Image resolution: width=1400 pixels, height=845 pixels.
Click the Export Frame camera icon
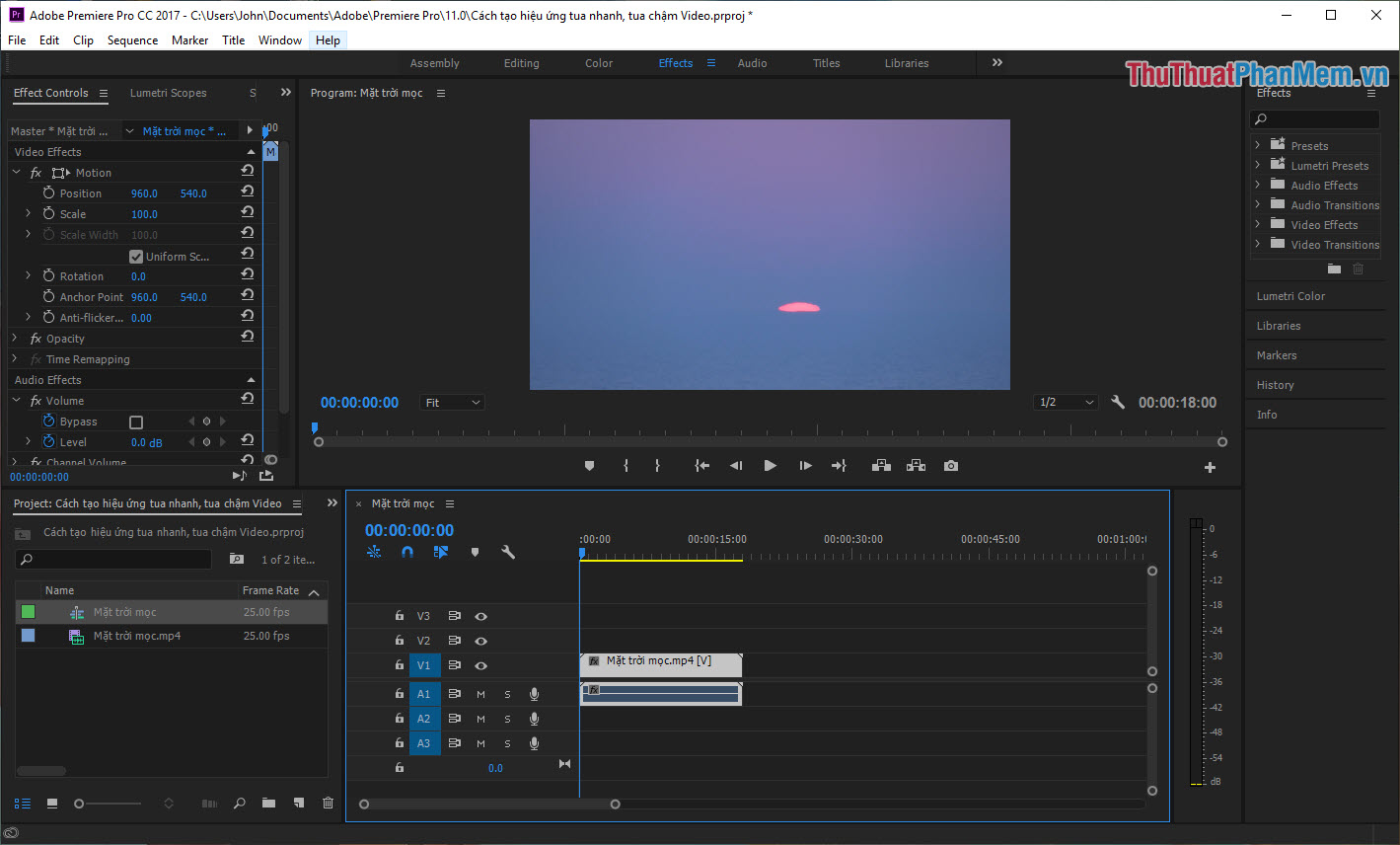coord(950,465)
